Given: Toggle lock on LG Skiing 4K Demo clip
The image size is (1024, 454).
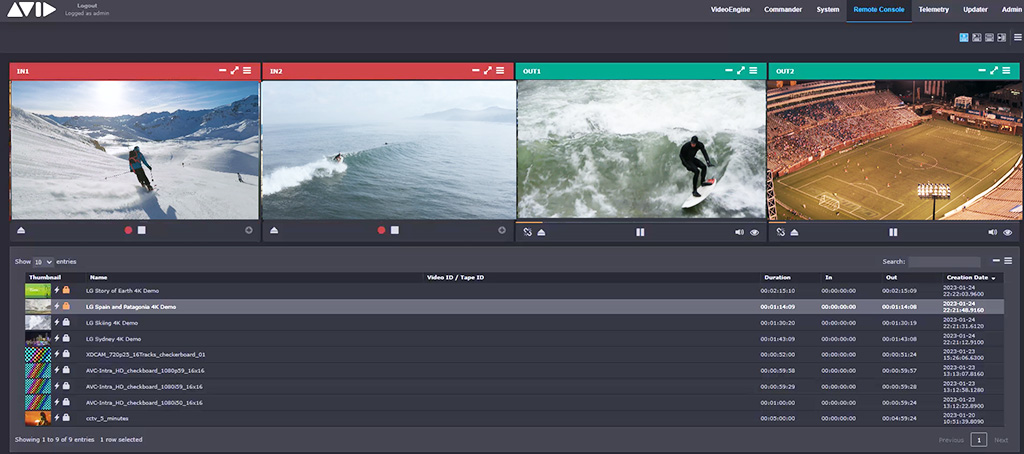Looking at the screenshot, I should click(x=66, y=322).
